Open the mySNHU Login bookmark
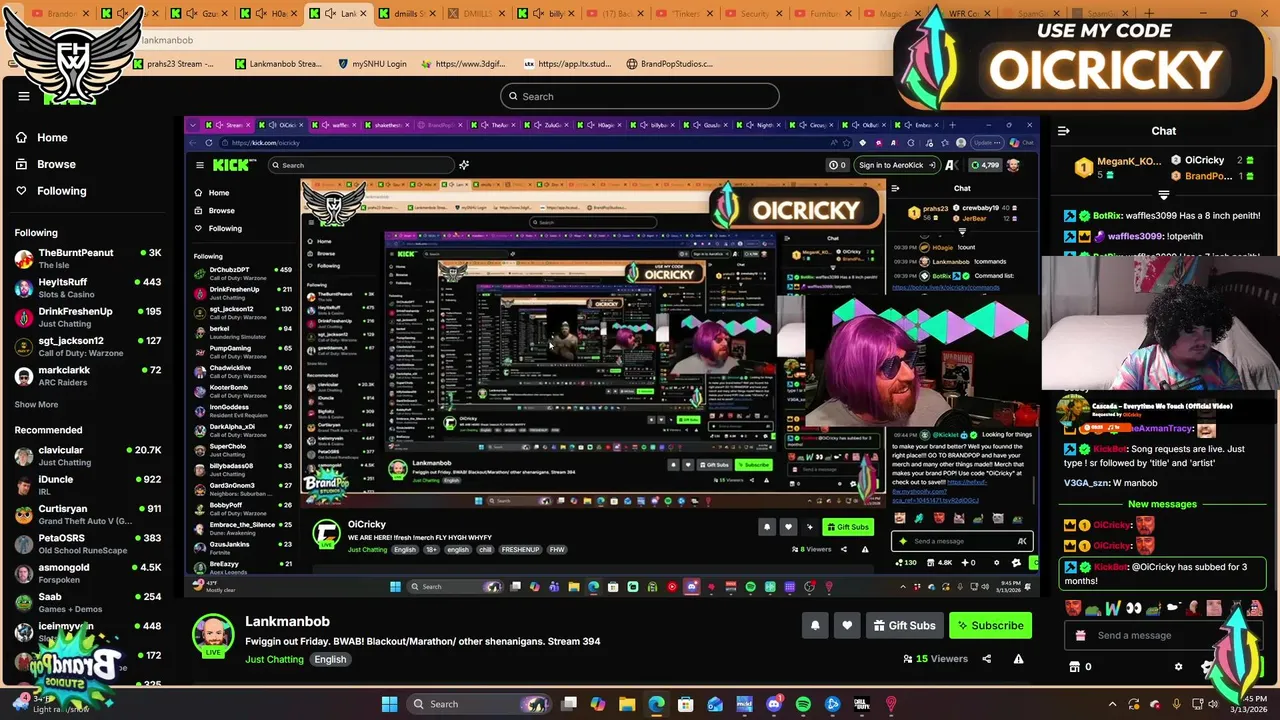Viewport: 1280px width, 720px height. coord(371,64)
